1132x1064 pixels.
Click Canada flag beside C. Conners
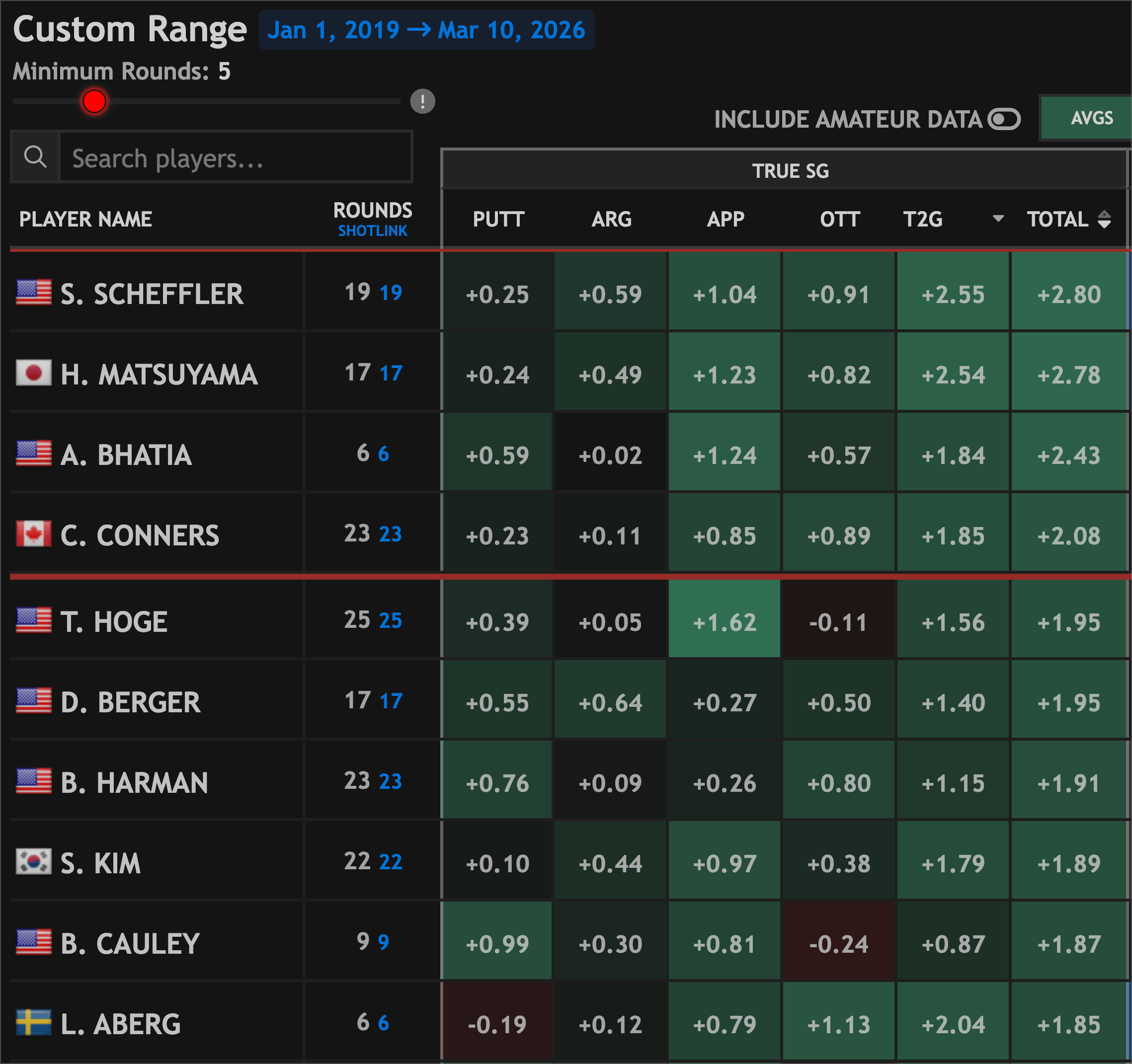[x=34, y=534]
